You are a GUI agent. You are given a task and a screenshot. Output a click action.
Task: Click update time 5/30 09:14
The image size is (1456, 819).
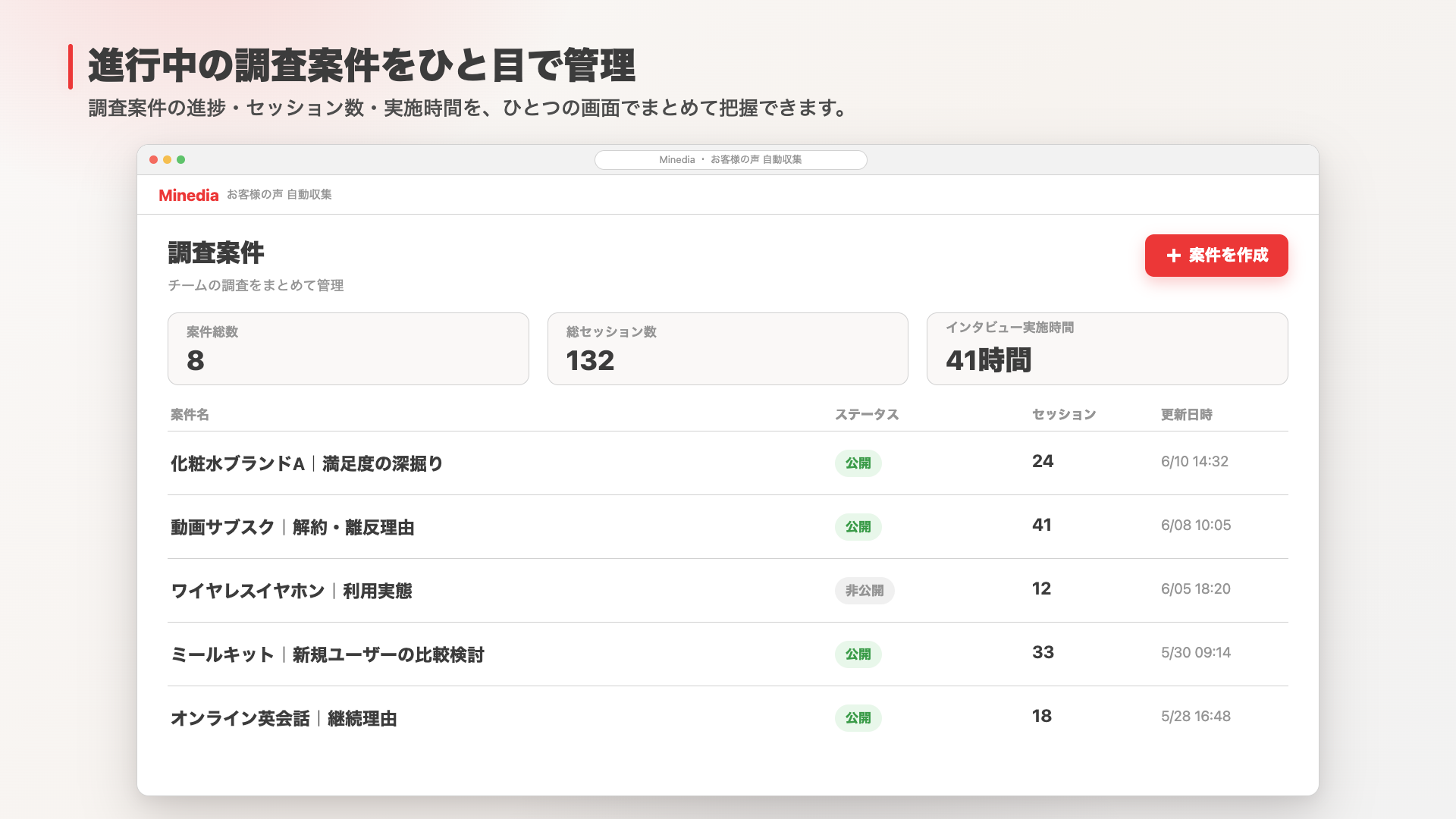tap(1196, 652)
